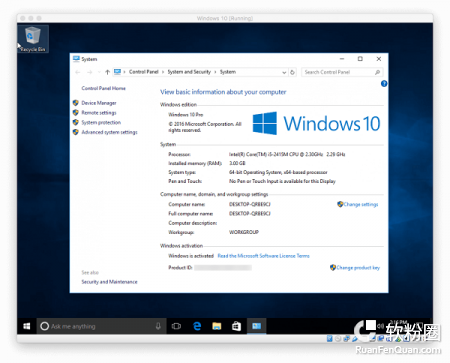Click the blurred Product ID value

[223, 268]
